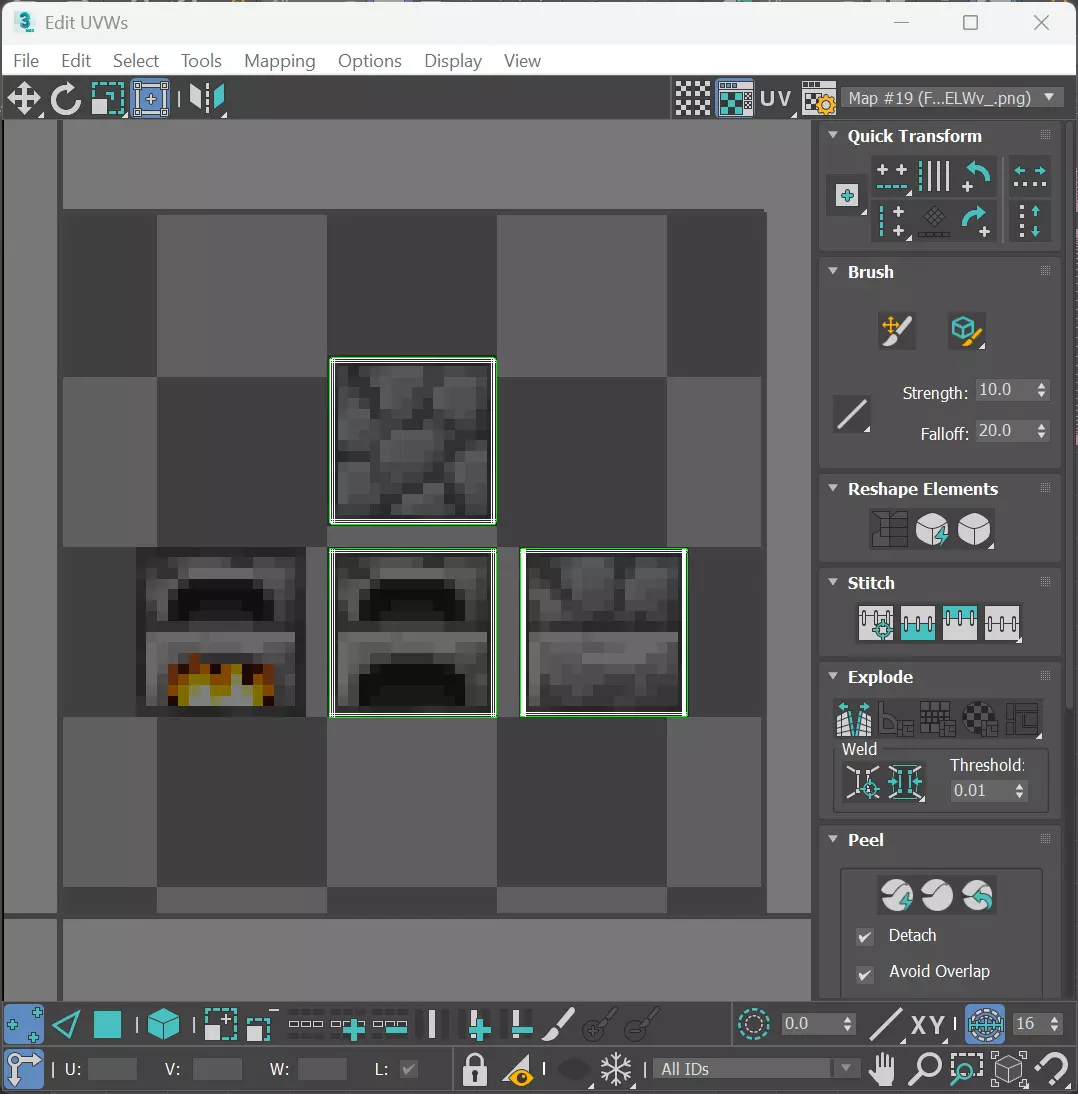This screenshot has width=1078, height=1094.
Task: Collapse the Brush rollout
Action: click(x=833, y=271)
